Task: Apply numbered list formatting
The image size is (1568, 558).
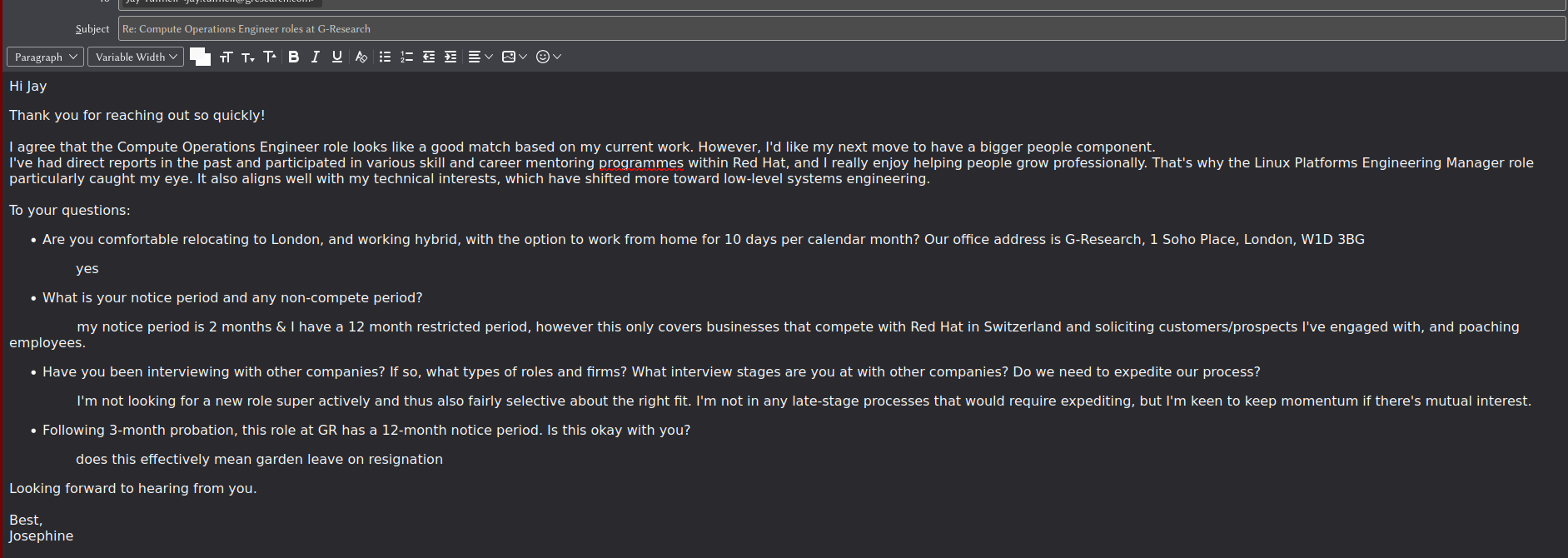Action: [x=406, y=57]
